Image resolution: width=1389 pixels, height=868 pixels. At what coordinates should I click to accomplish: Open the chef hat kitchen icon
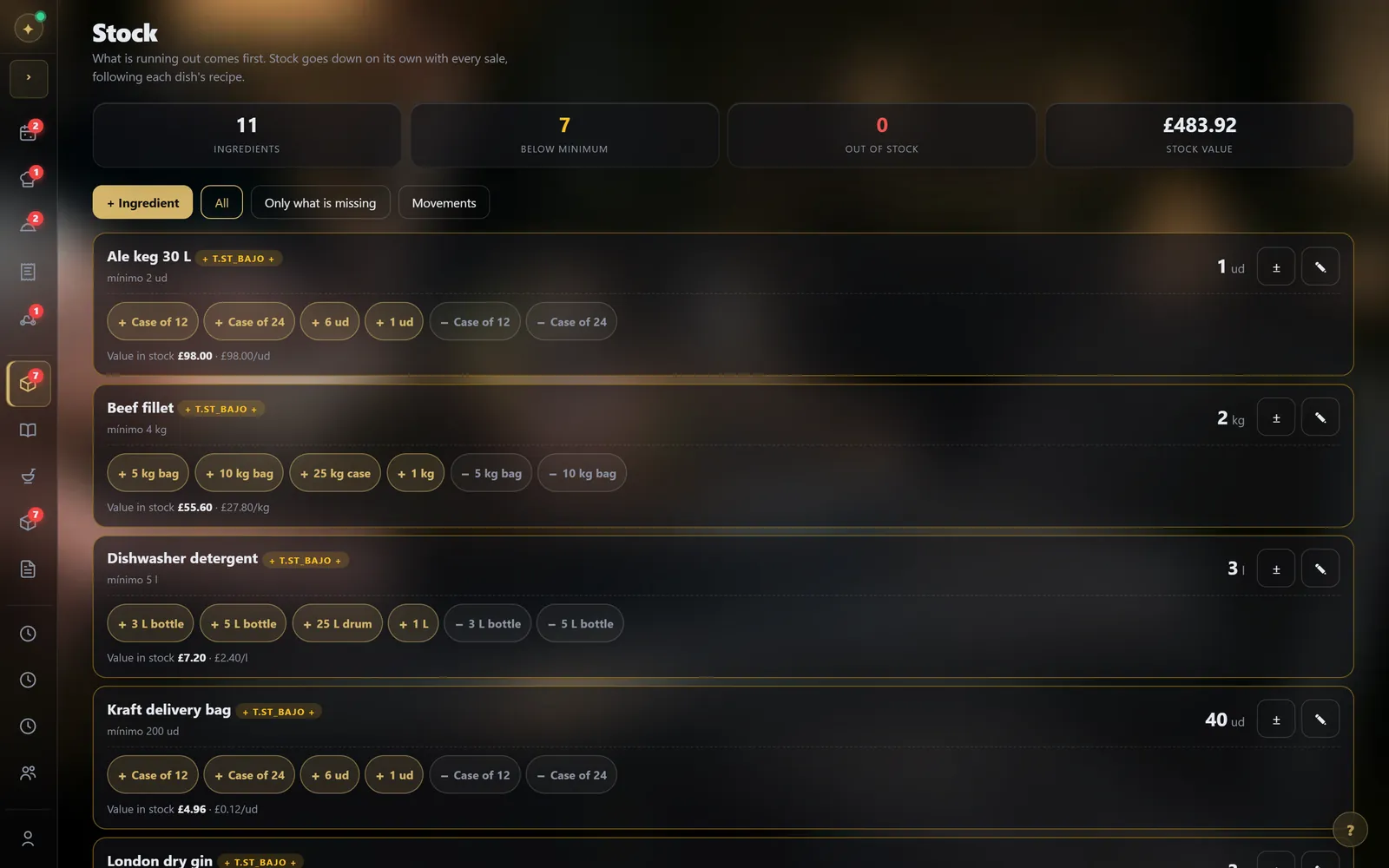(29, 179)
